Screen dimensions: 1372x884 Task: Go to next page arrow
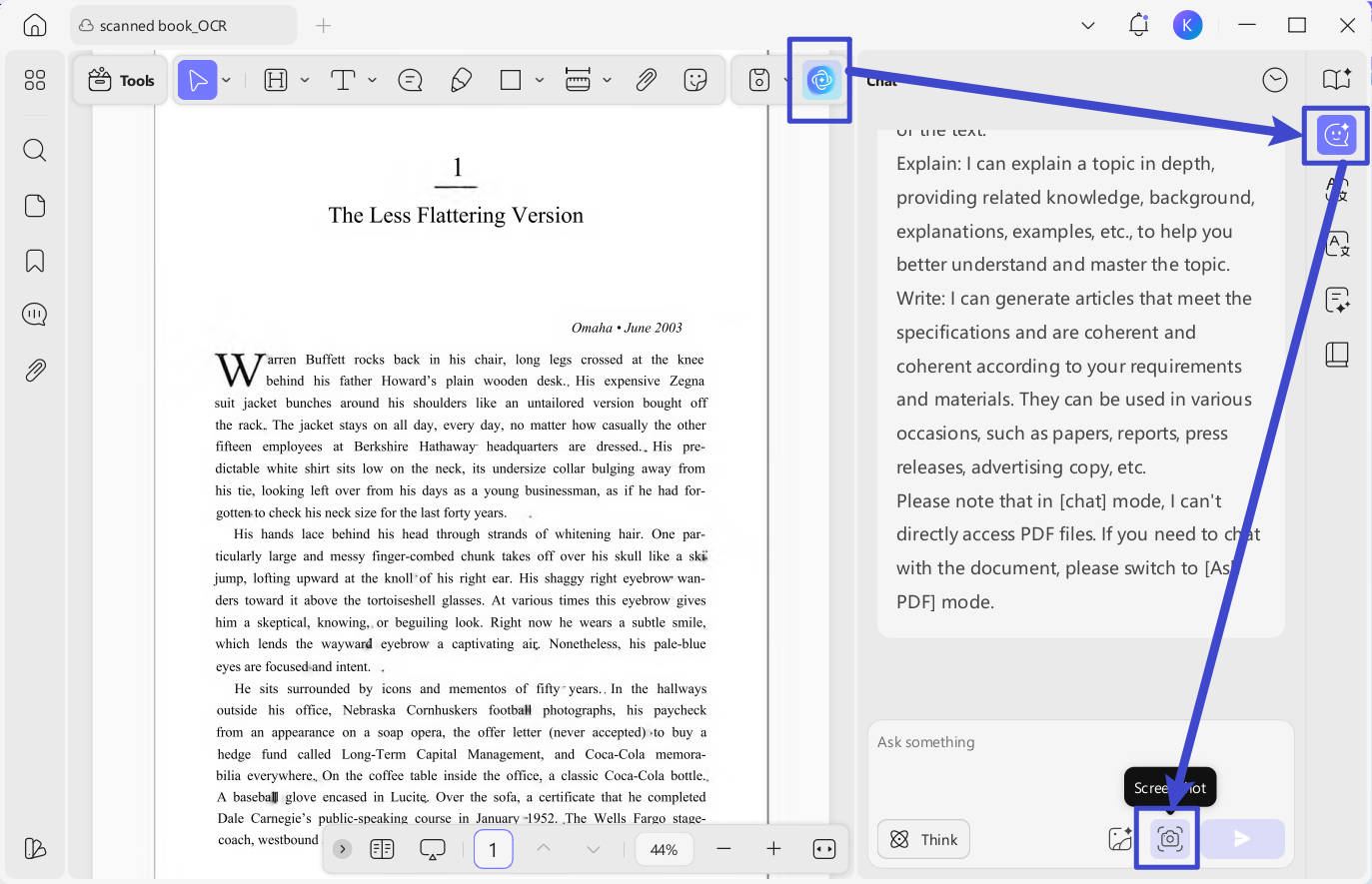(594, 849)
